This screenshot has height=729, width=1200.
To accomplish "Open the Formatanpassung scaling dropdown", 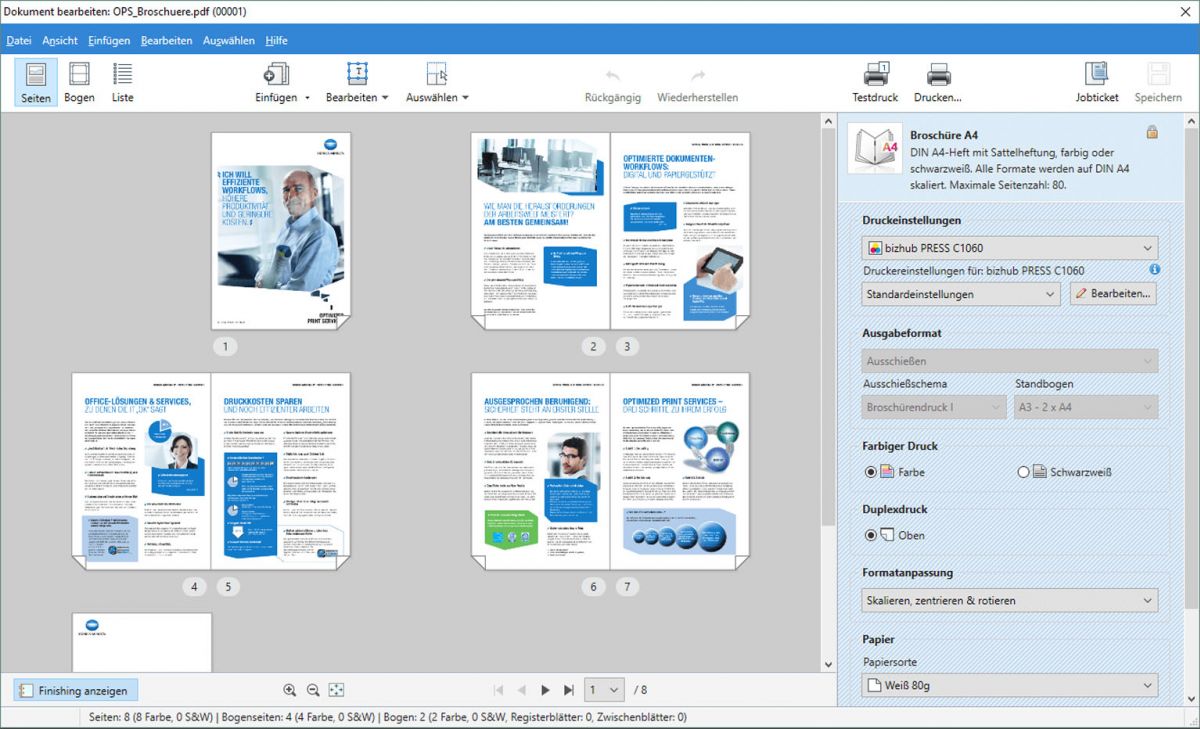I will click(x=1009, y=600).
